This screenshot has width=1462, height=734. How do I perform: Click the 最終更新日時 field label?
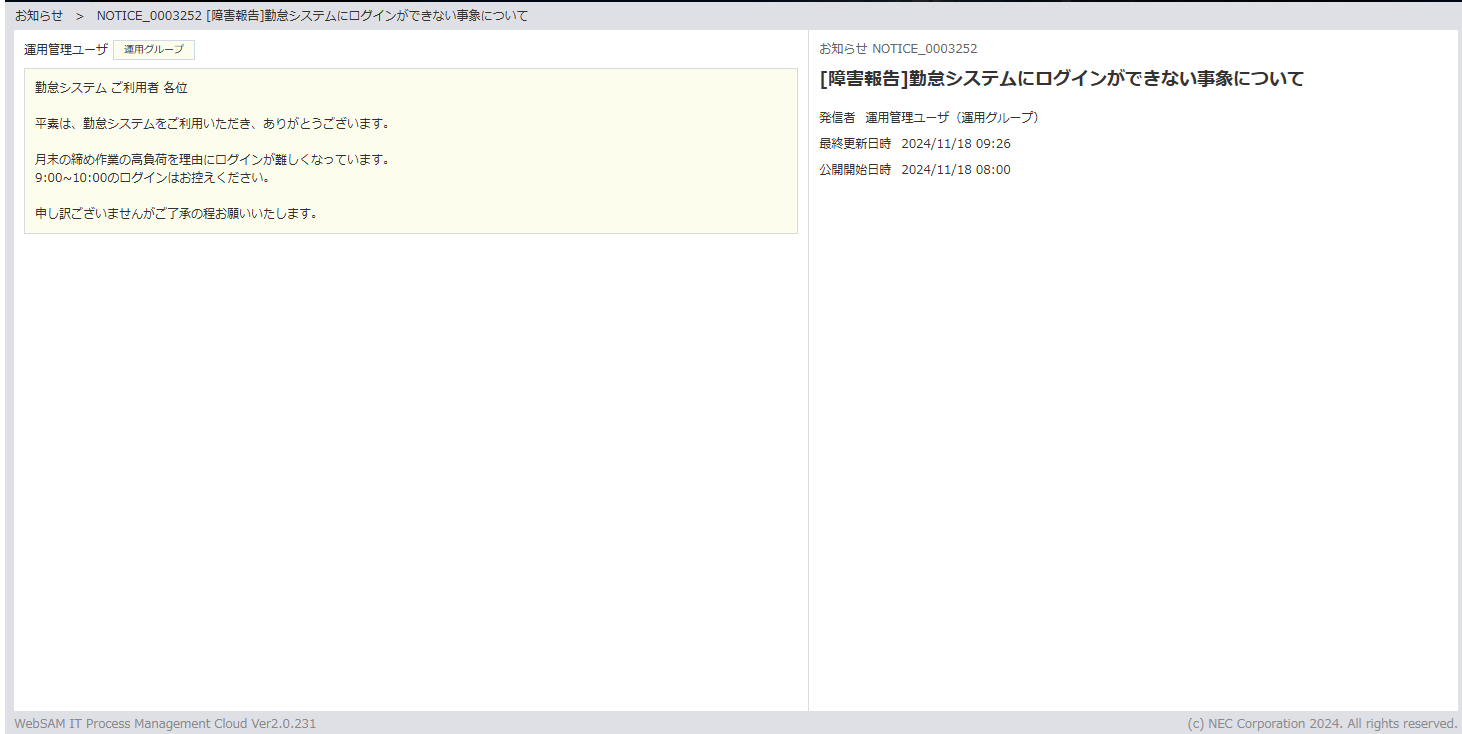[x=855, y=144]
